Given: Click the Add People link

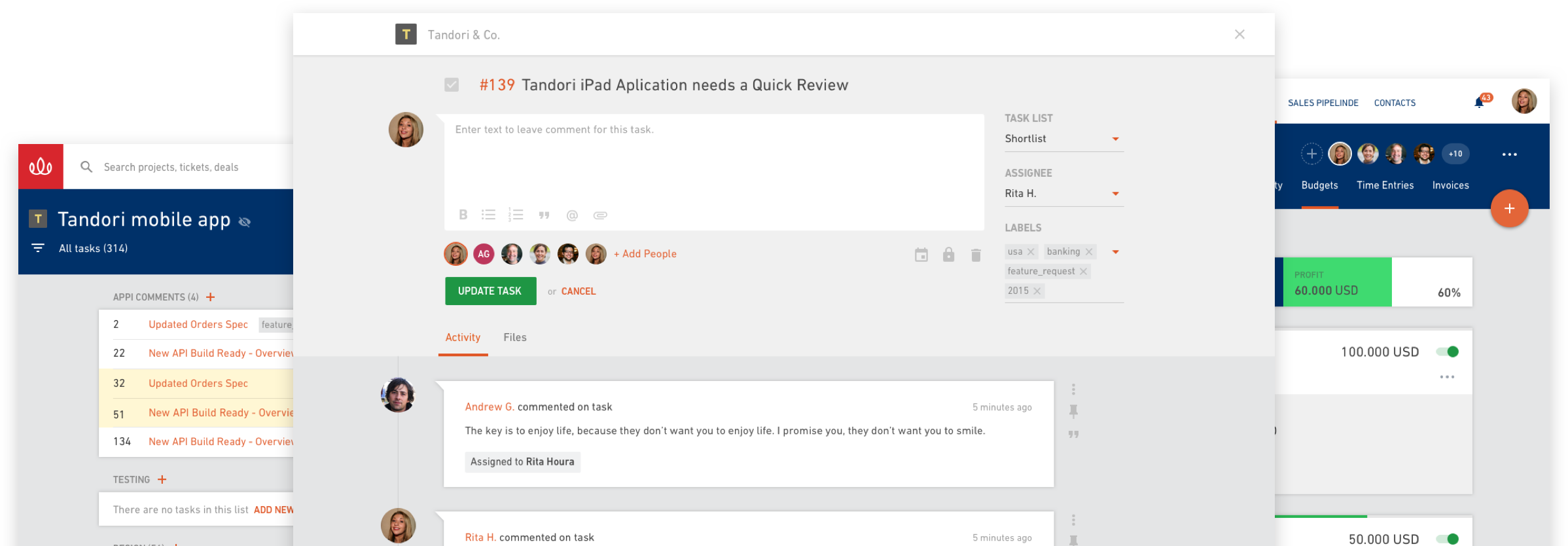Looking at the screenshot, I should click(645, 254).
